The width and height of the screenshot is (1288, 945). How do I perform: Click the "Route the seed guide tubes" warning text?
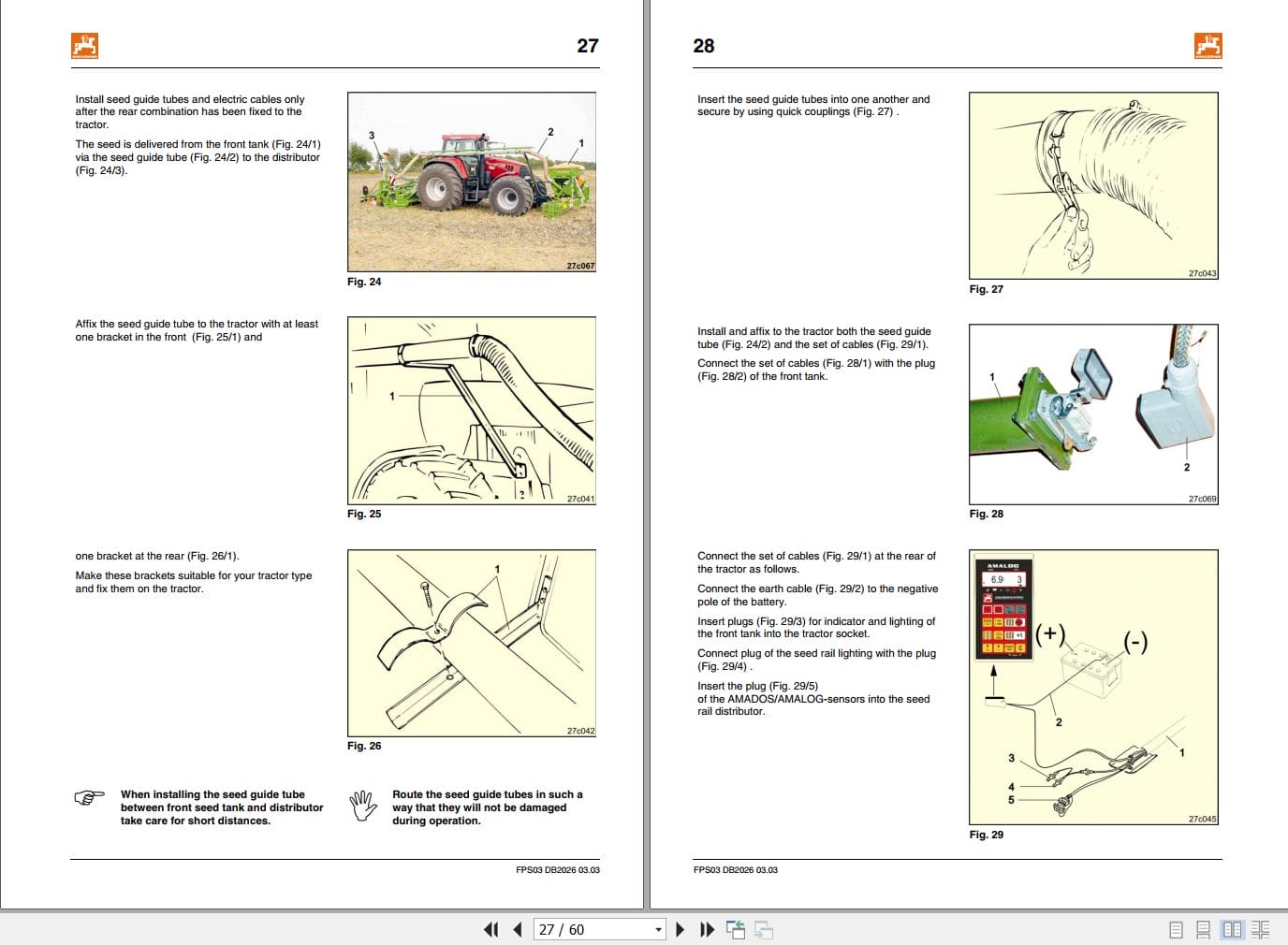coord(488,807)
